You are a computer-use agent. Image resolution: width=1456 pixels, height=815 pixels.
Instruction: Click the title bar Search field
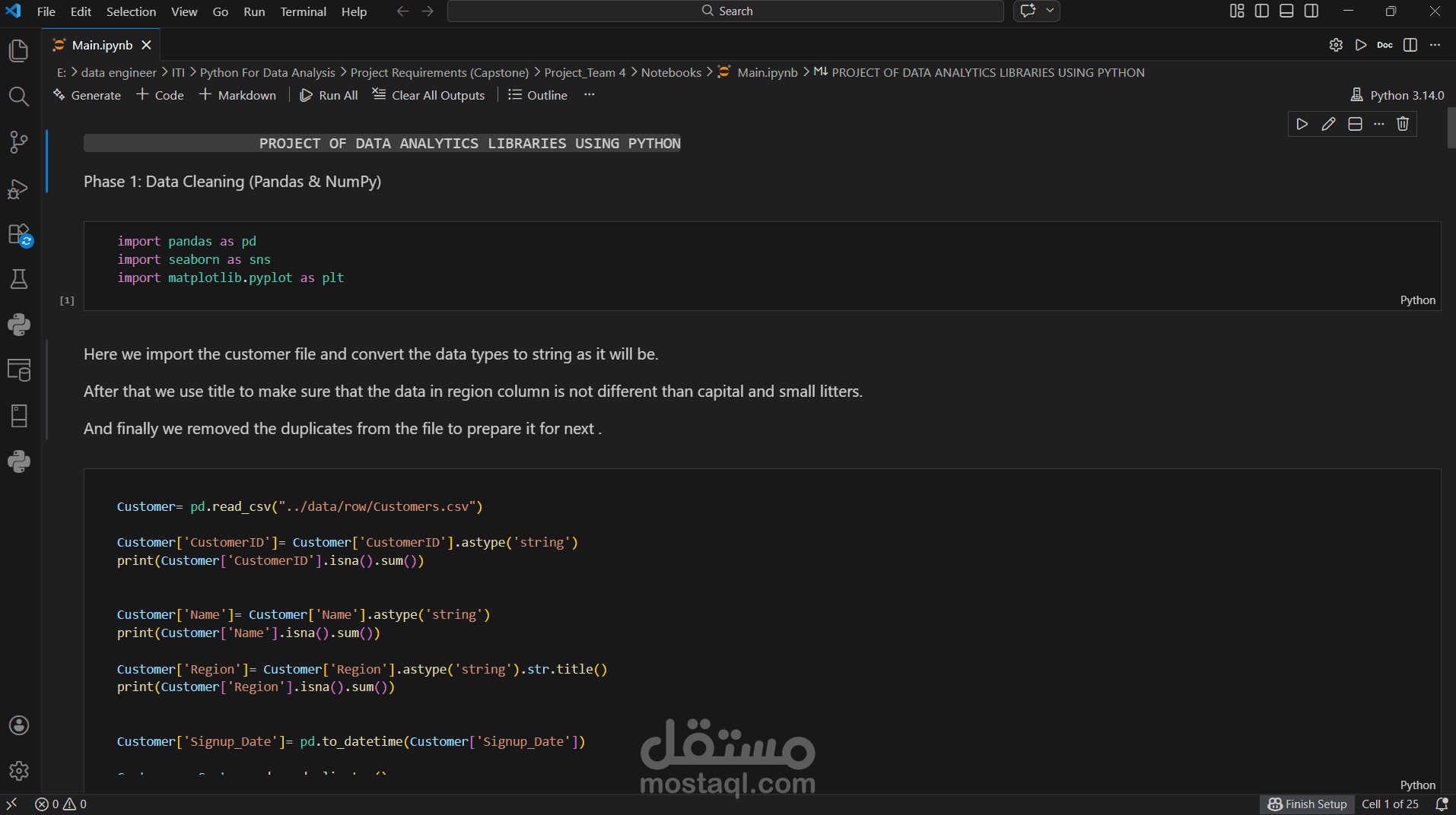click(x=725, y=11)
